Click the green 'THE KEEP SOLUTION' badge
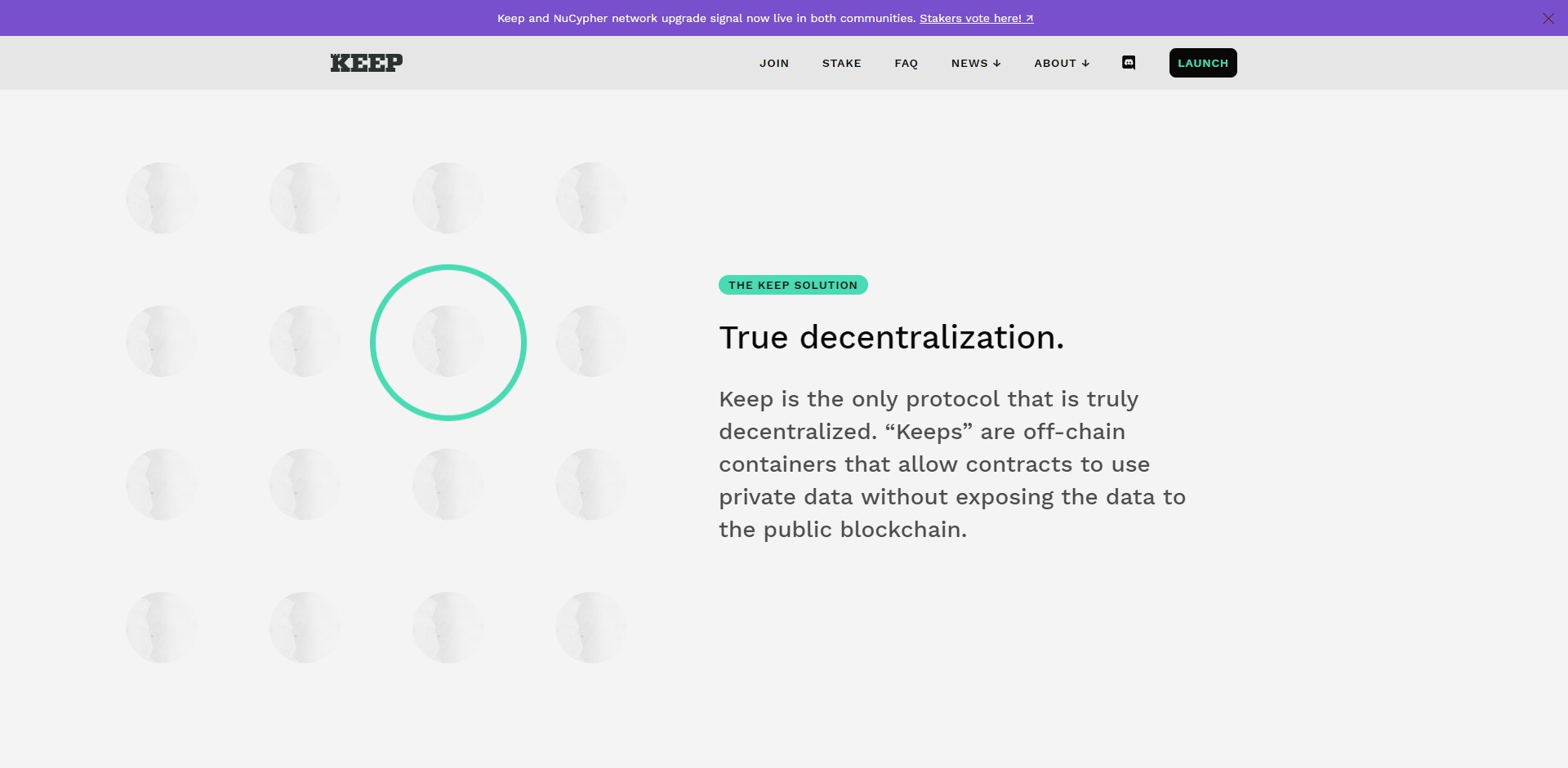Image resolution: width=1568 pixels, height=768 pixels. click(x=793, y=285)
